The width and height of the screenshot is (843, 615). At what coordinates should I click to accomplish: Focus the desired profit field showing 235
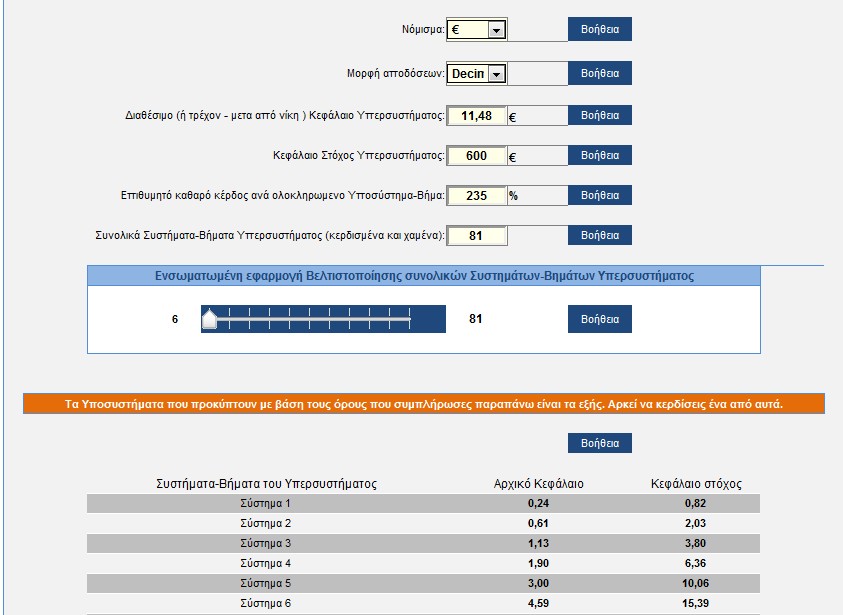click(x=476, y=196)
